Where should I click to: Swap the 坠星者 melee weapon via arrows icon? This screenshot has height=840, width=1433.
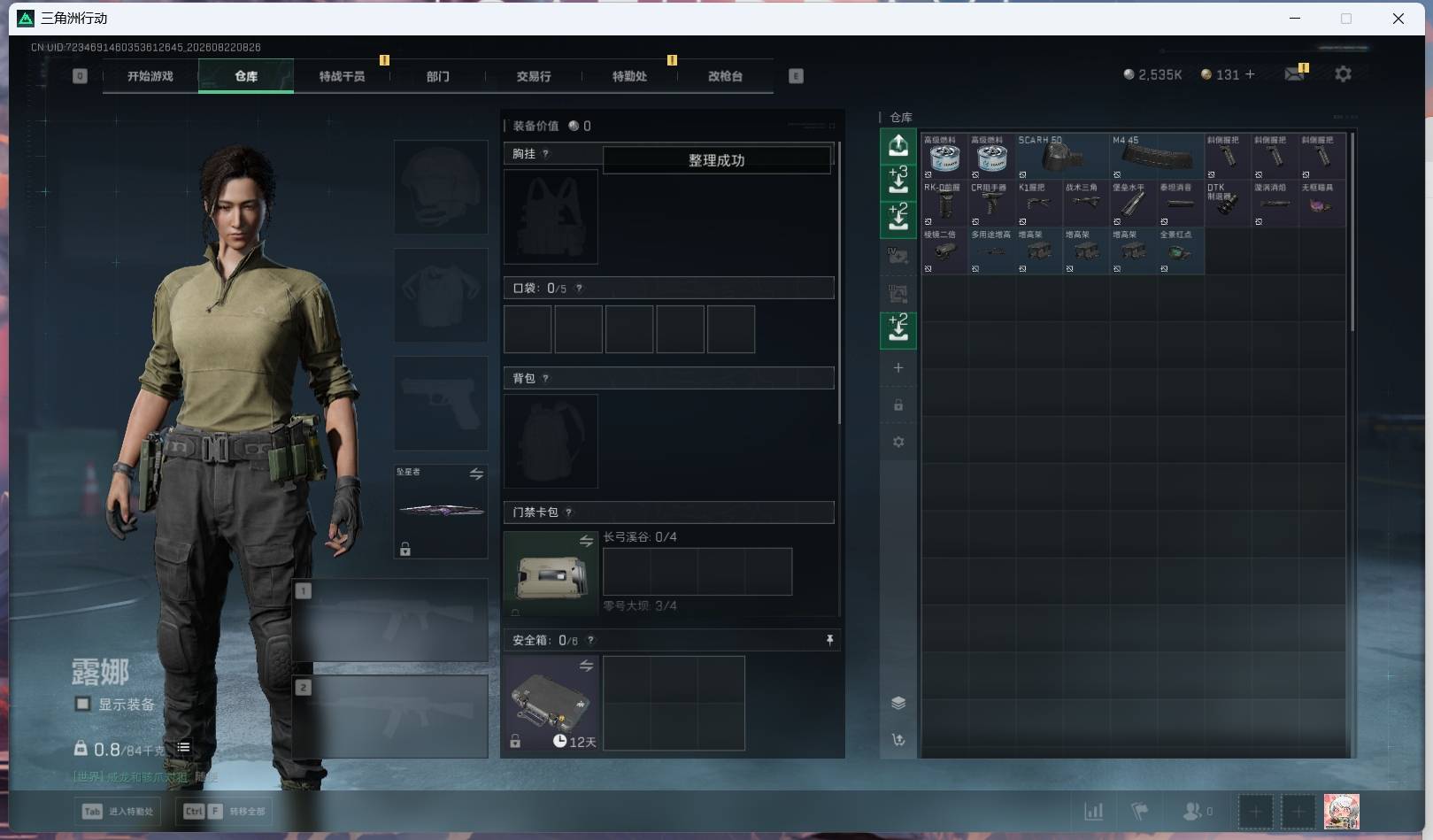[476, 474]
